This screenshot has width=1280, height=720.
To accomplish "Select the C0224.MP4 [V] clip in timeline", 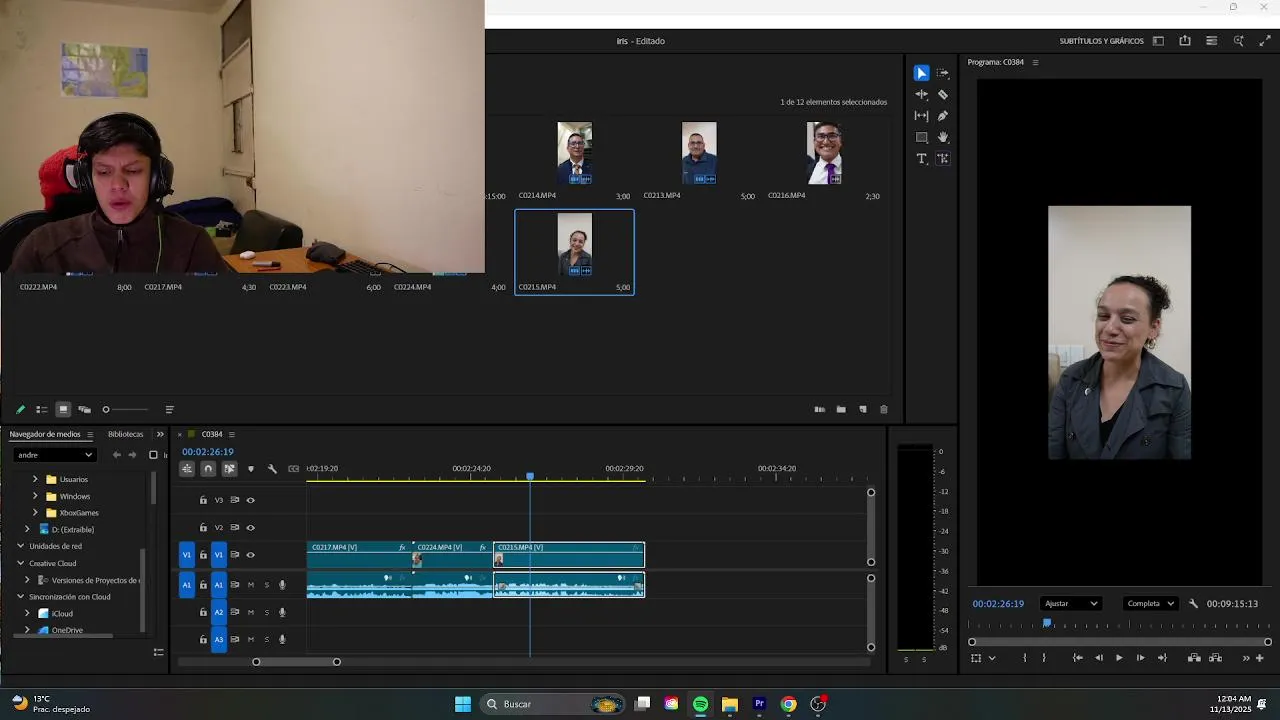I will tap(453, 555).
